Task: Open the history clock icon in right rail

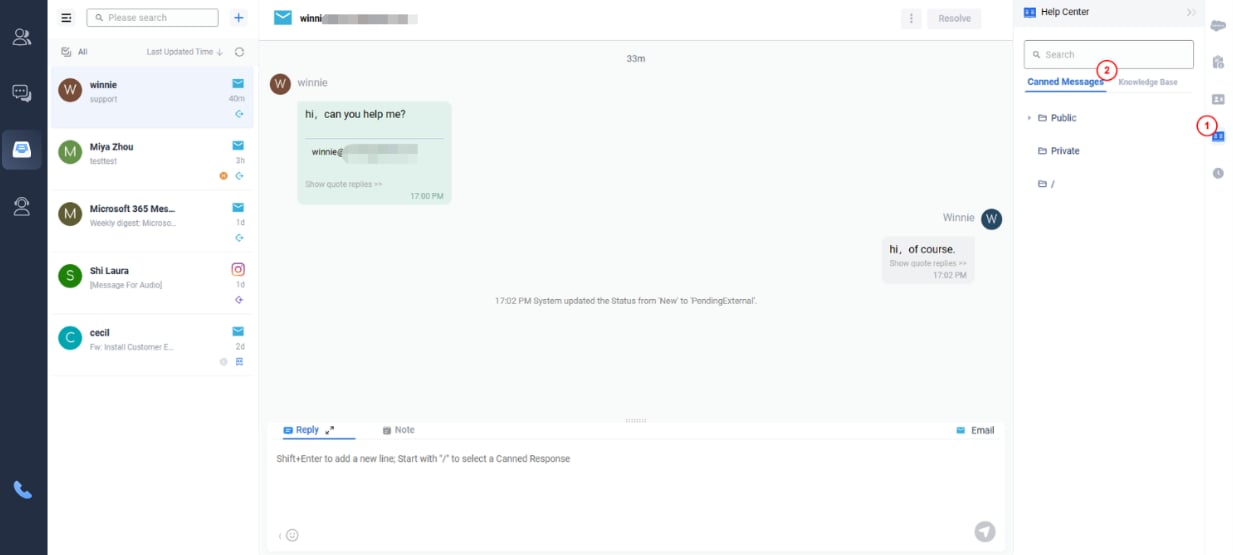Action: [1218, 173]
